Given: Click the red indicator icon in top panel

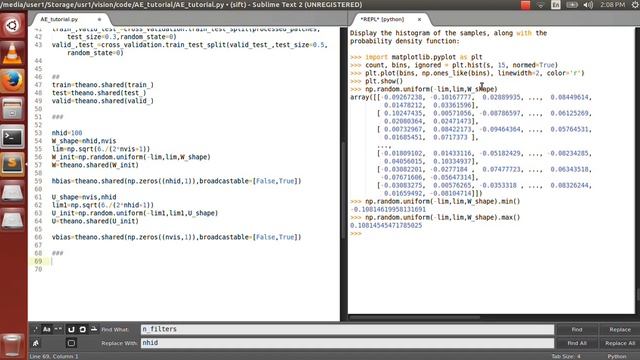Looking at the screenshot, I should tap(525, 5).
